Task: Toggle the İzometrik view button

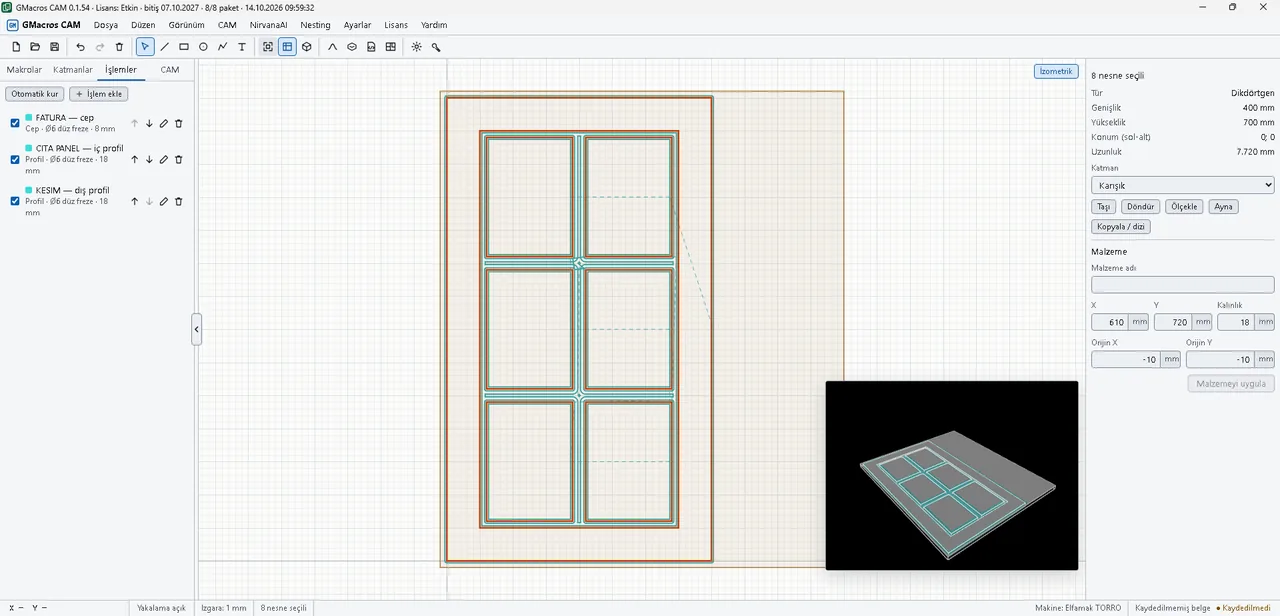Action: pyautogui.click(x=1056, y=71)
